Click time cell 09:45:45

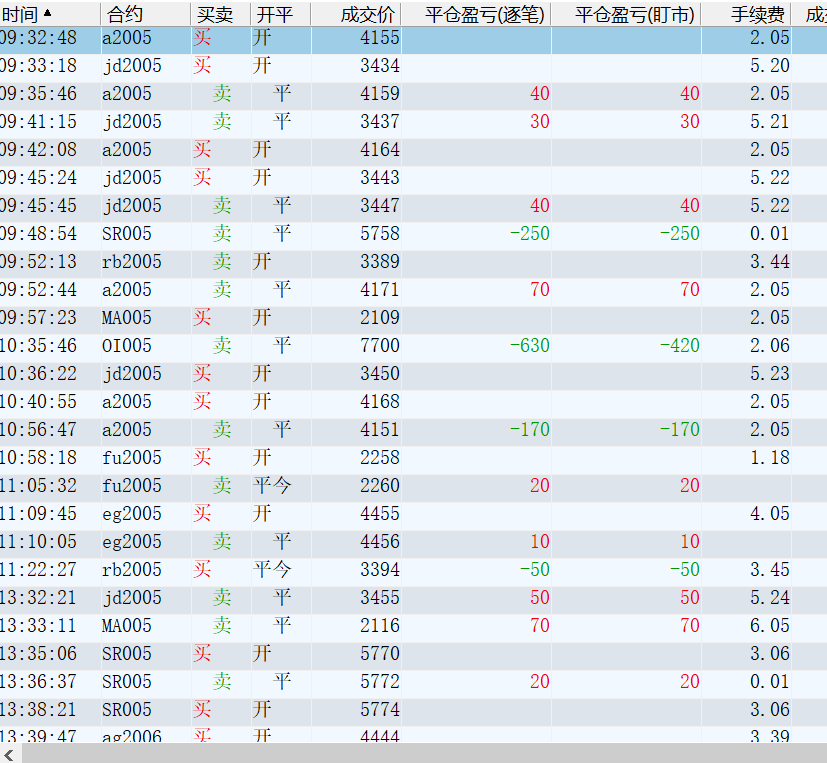(39, 206)
